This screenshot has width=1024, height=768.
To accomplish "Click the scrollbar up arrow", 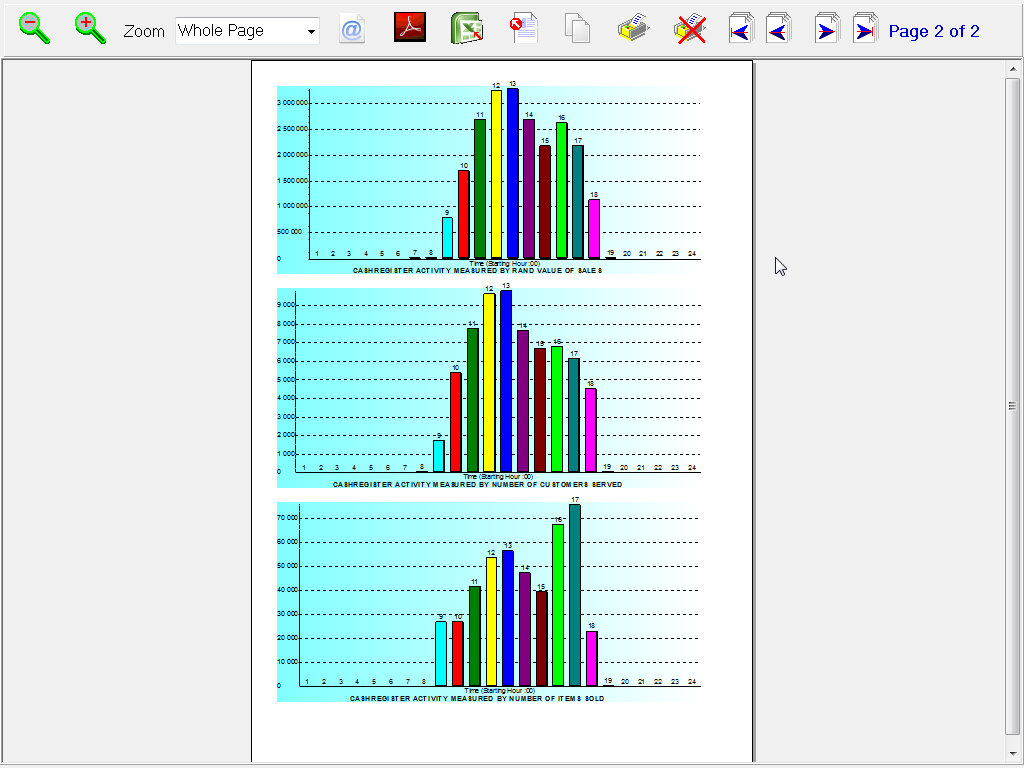I will click(x=1012, y=68).
